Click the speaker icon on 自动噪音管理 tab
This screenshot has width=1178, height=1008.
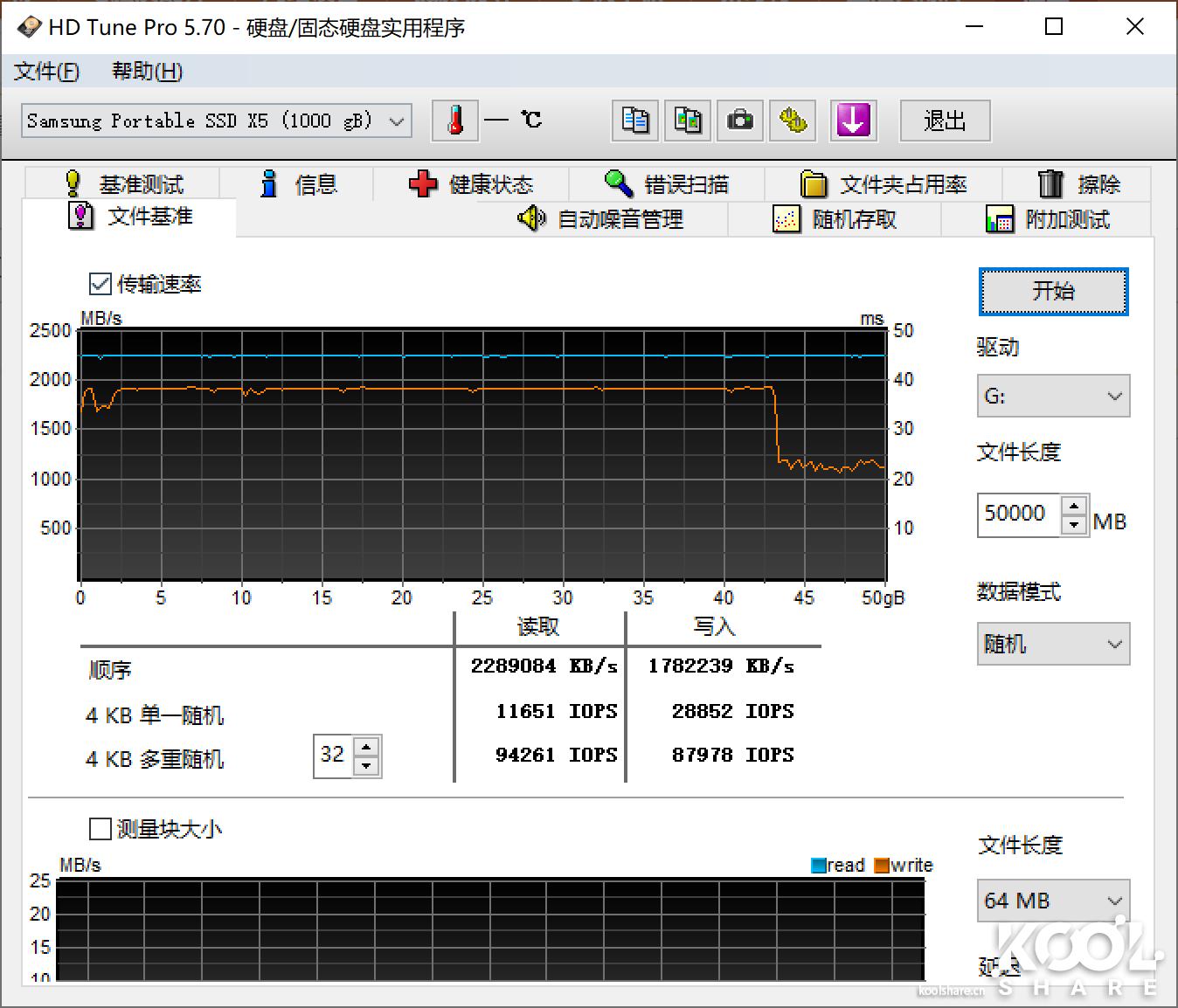coord(531,219)
